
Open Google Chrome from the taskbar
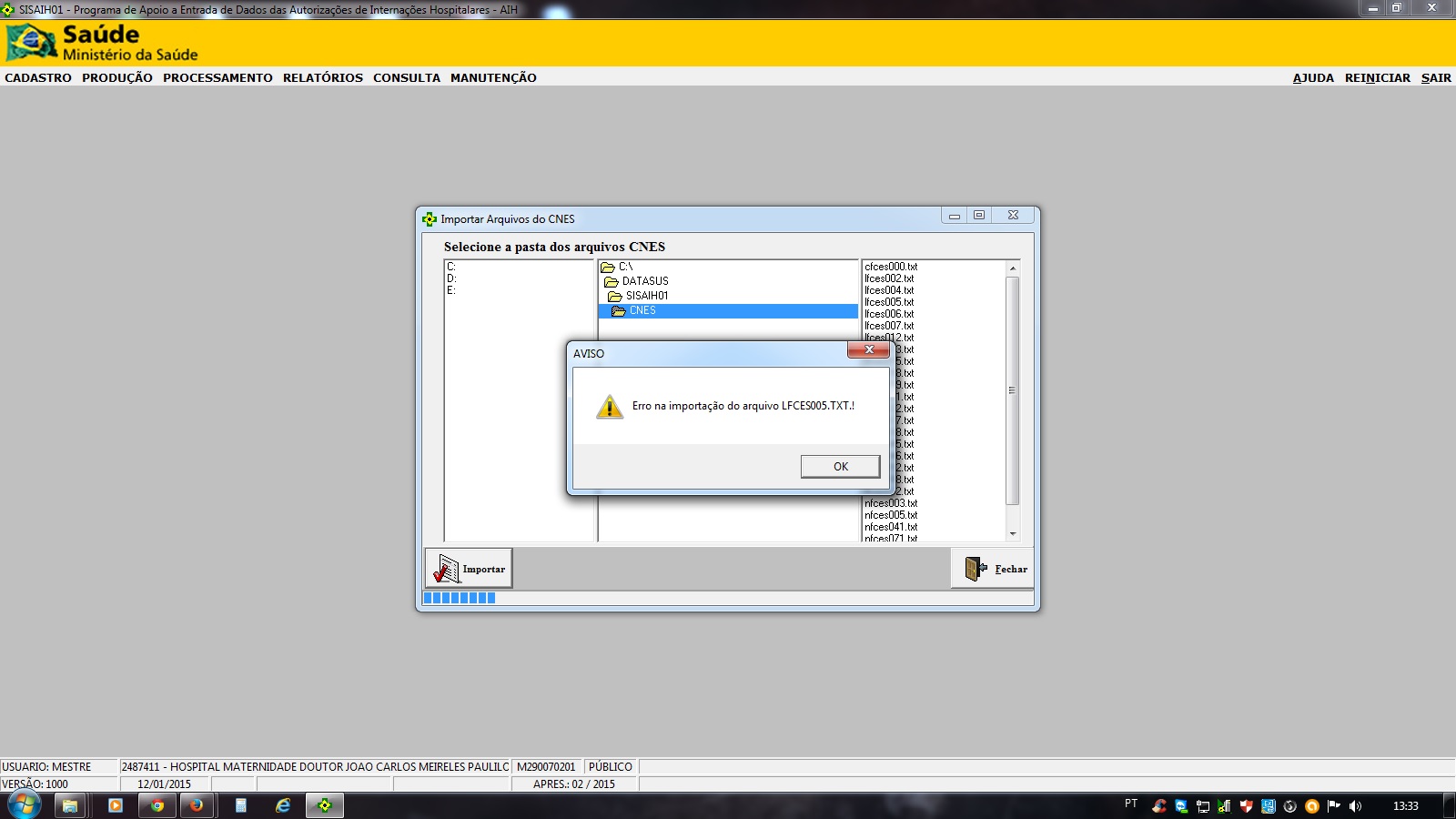(157, 805)
